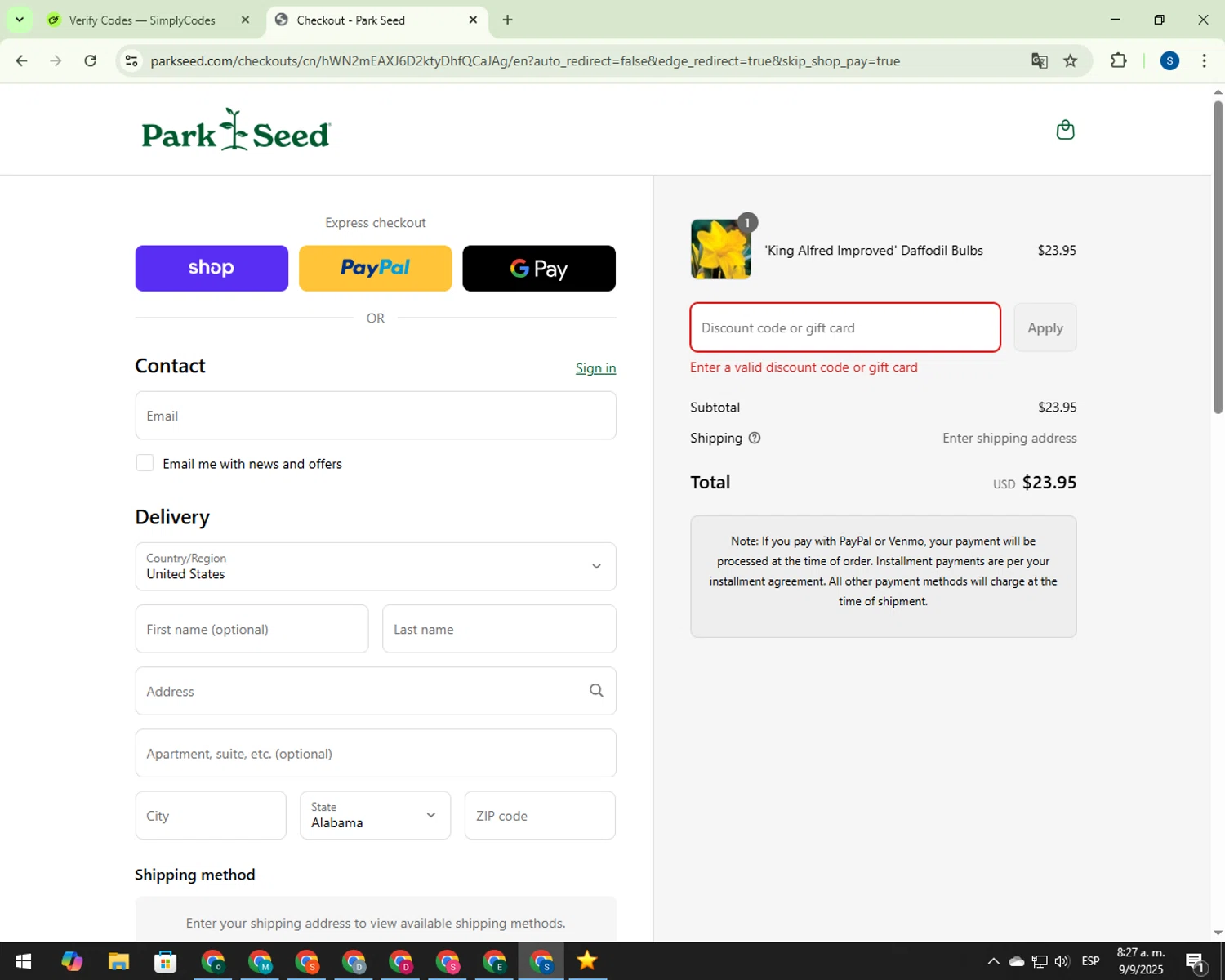The width and height of the screenshot is (1225, 980).
Task: Open the Chrome profile avatar S
Action: [x=1169, y=60]
